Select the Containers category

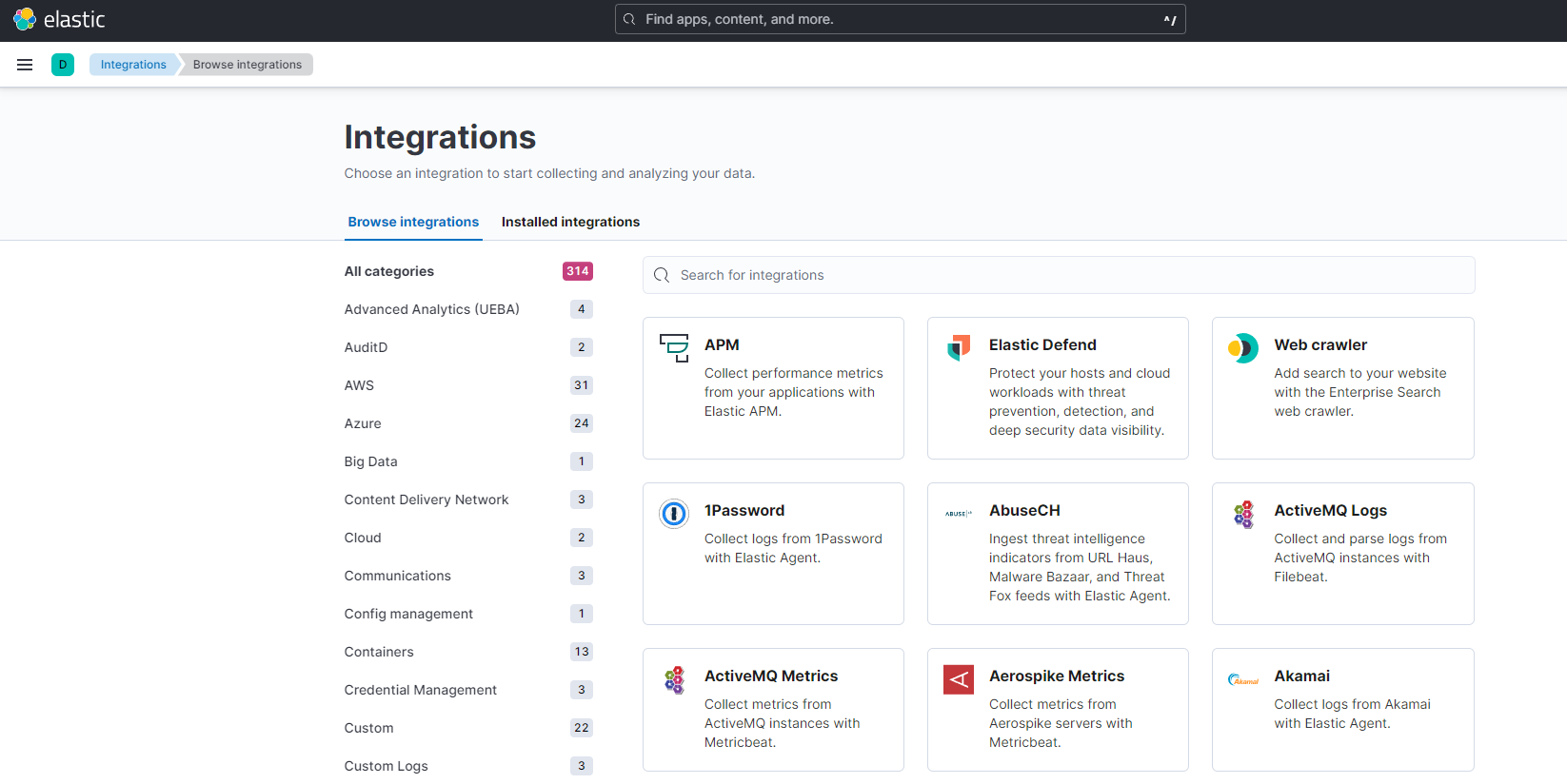[x=379, y=652]
